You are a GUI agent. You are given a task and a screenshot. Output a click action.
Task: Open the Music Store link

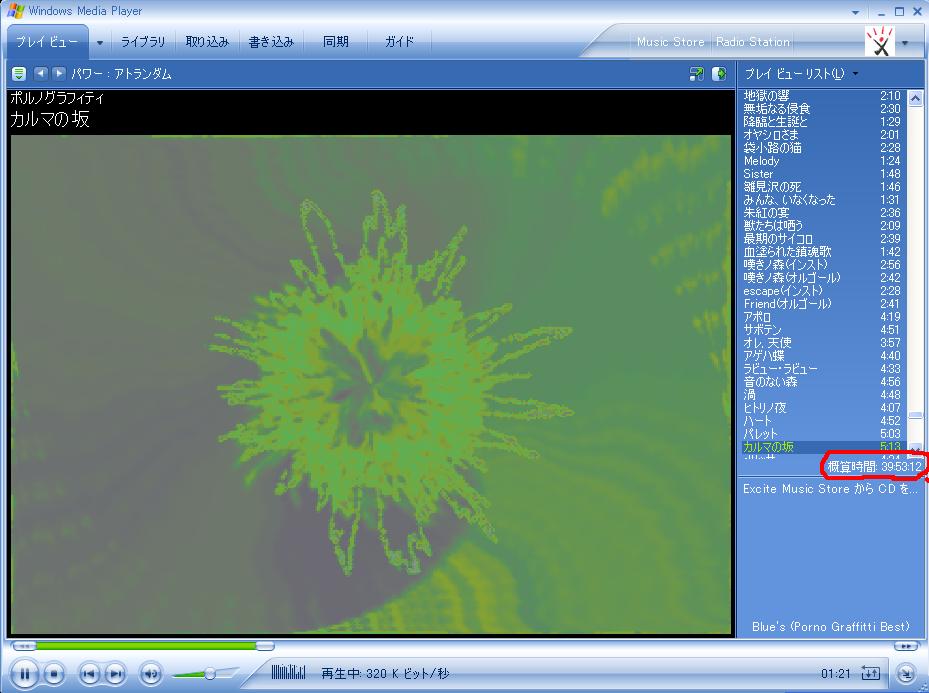click(671, 42)
